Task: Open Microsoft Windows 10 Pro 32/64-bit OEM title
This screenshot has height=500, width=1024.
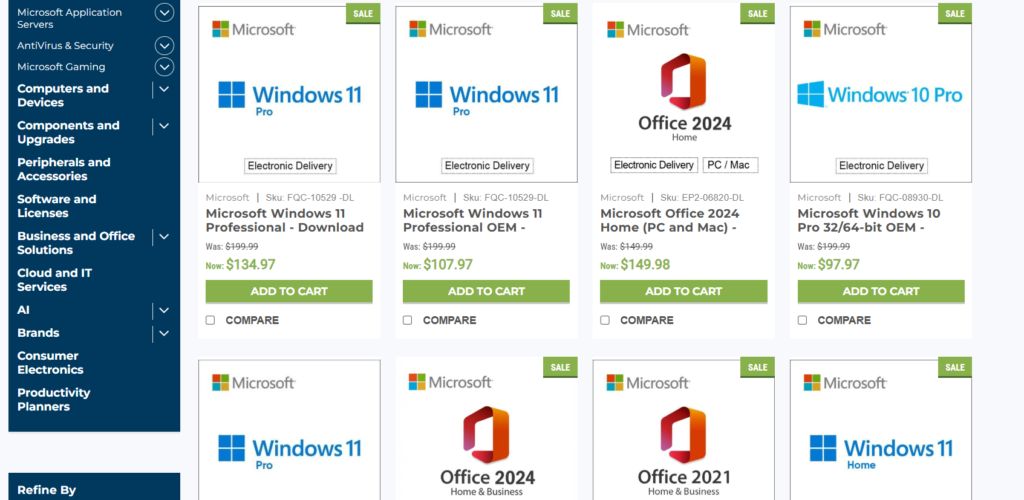Action: (869, 221)
